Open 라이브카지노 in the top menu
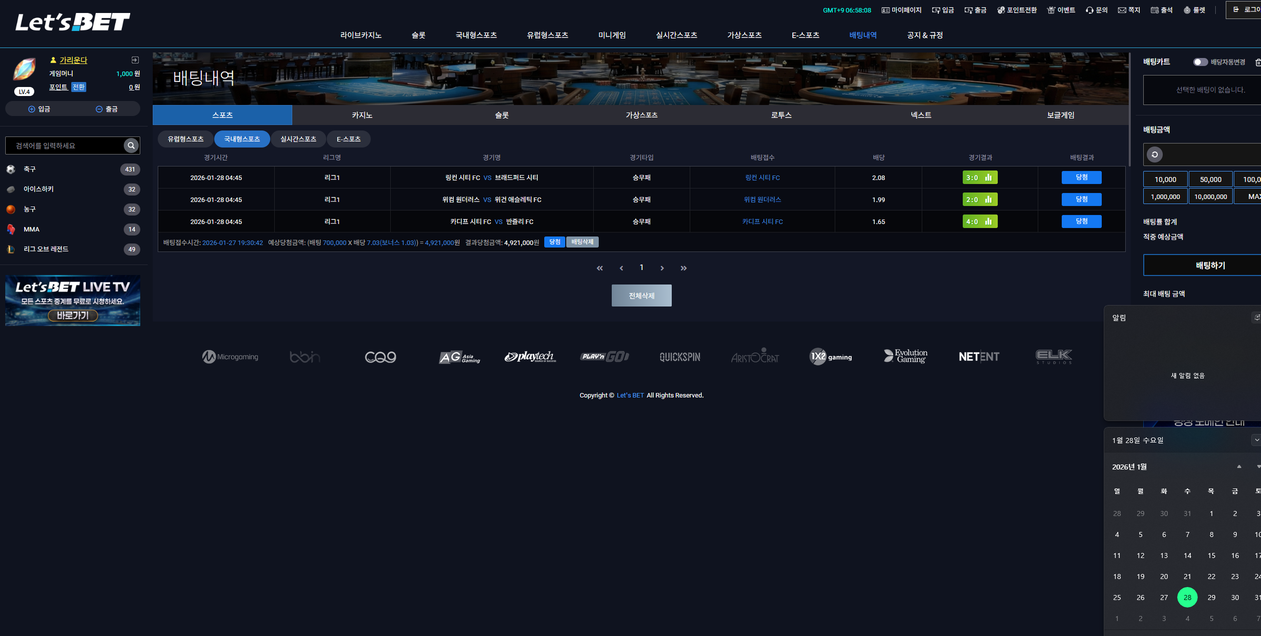Image resolution: width=1261 pixels, height=636 pixels. [361, 35]
